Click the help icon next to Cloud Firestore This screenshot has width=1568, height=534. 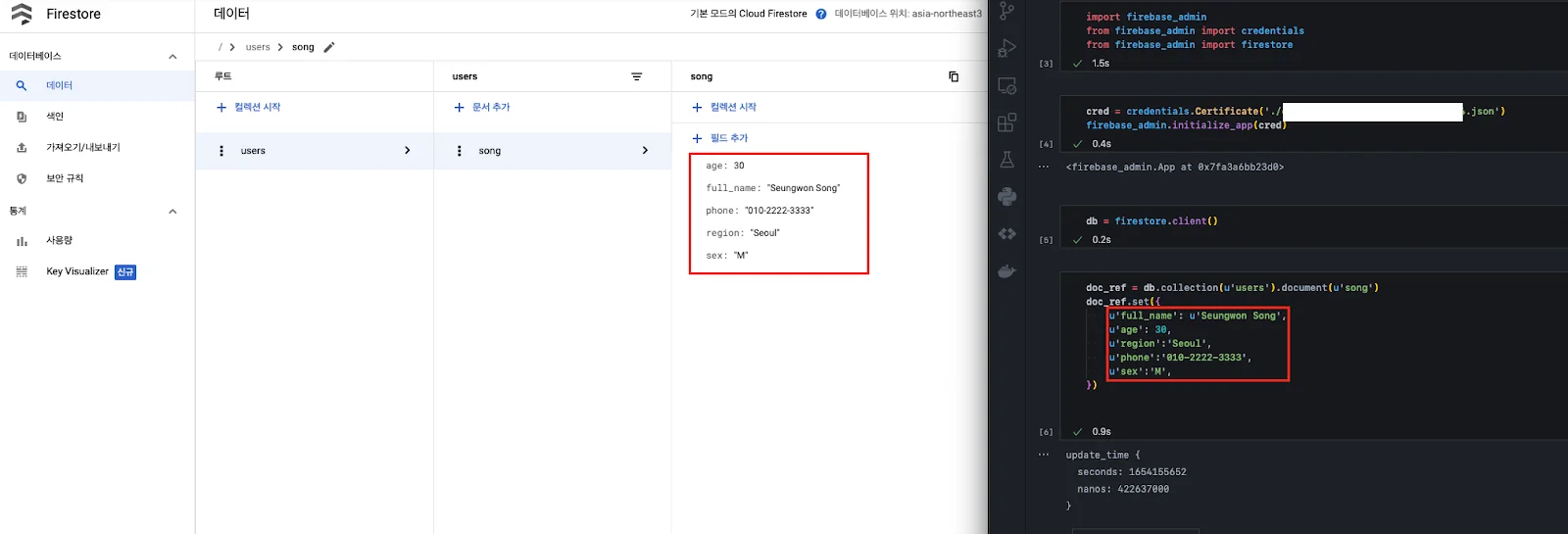coord(821,14)
